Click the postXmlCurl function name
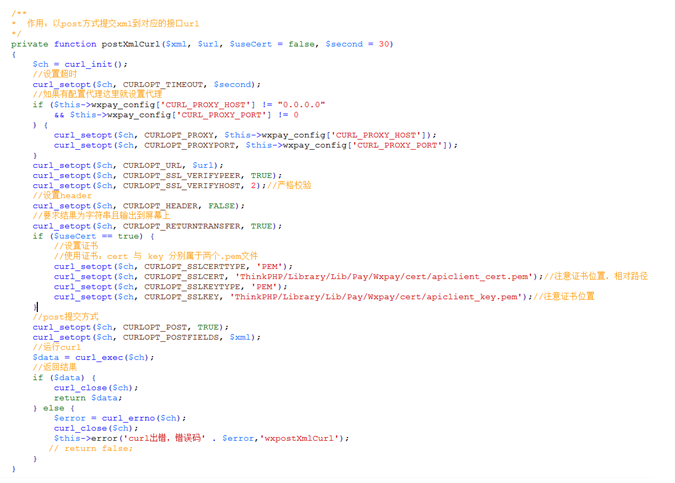 click(132, 44)
